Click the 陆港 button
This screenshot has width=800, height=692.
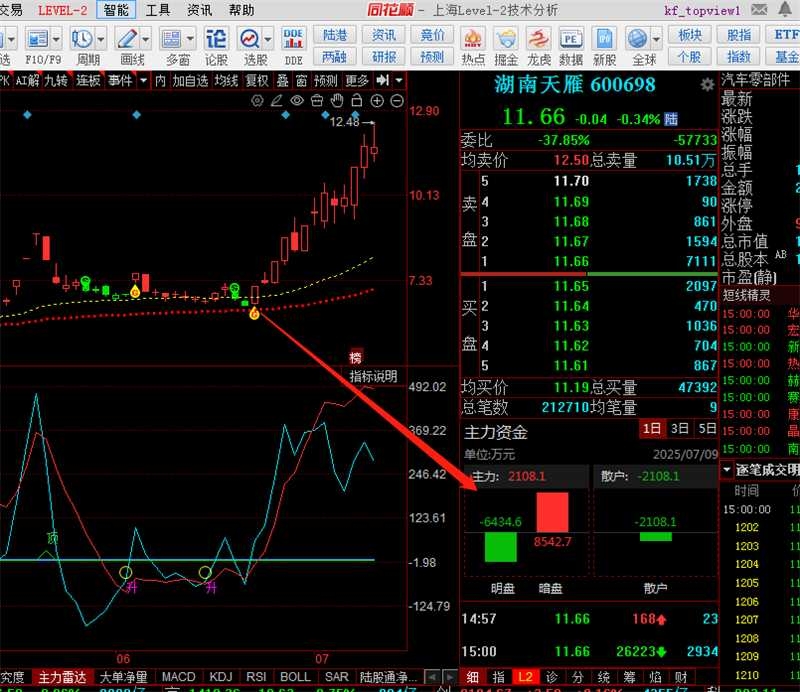click(335, 35)
